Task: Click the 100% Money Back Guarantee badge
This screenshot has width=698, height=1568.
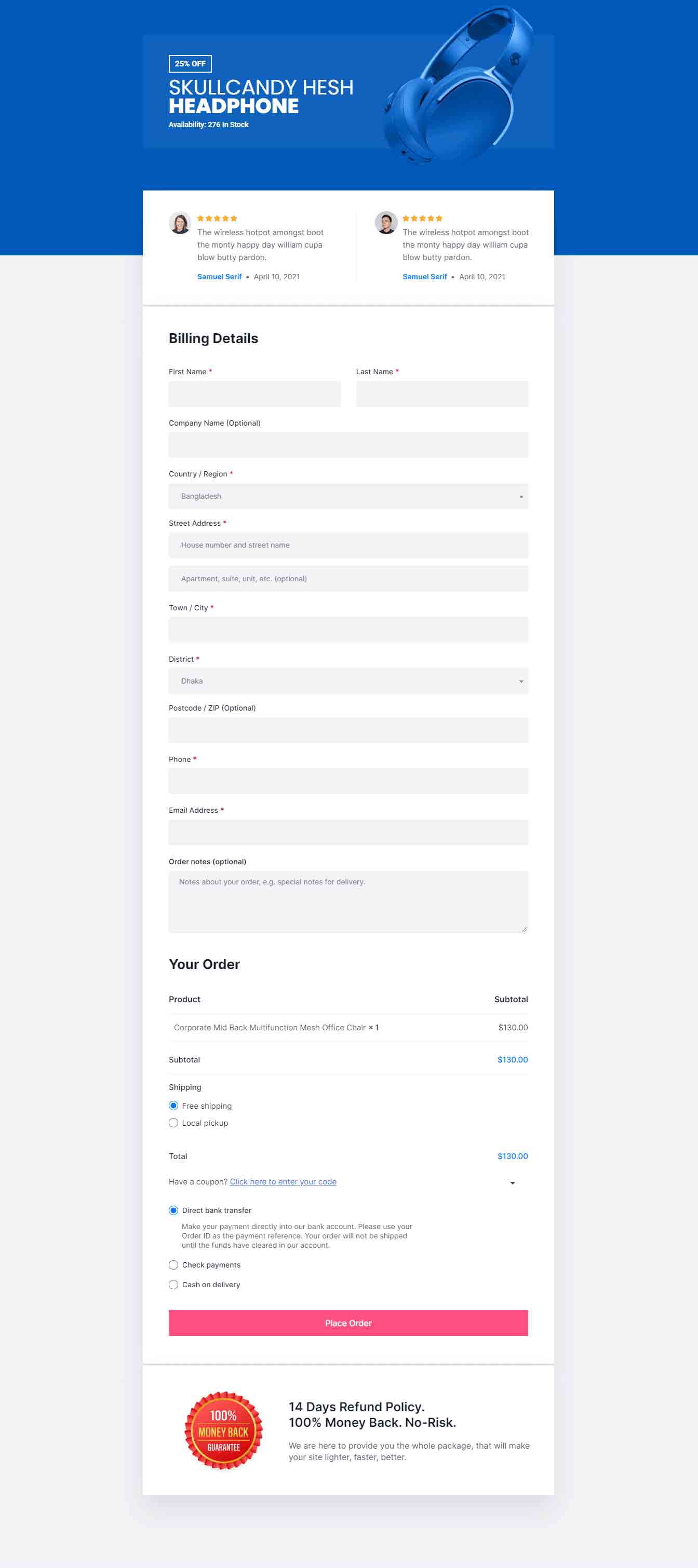Action: point(223,1430)
